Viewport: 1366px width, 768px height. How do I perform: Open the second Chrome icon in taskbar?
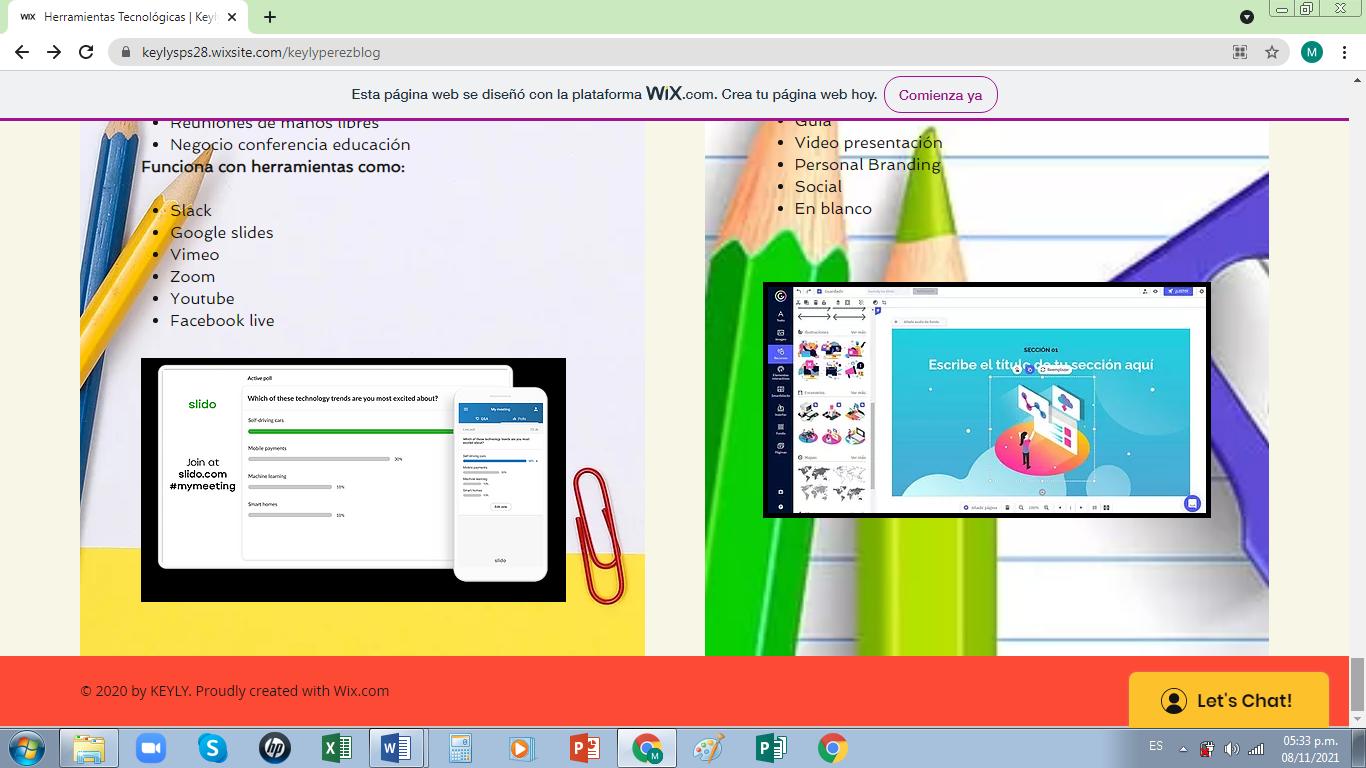point(832,748)
